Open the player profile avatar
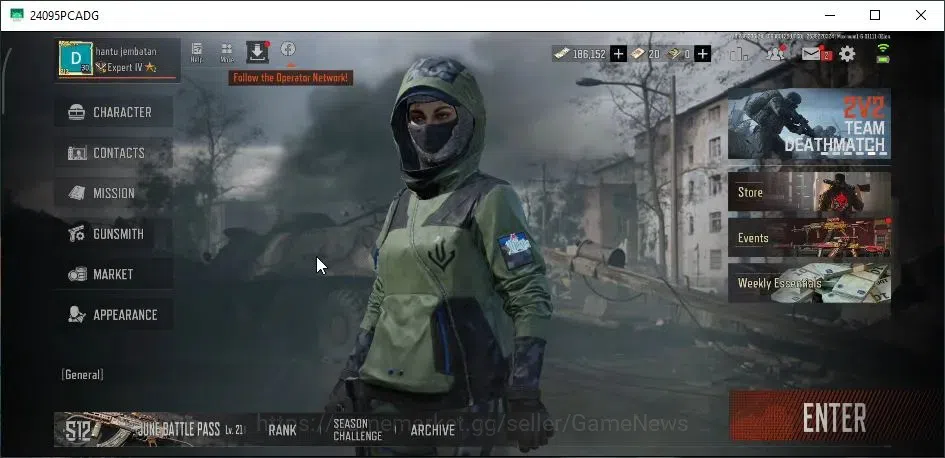945x458 pixels. coord(75,58)
